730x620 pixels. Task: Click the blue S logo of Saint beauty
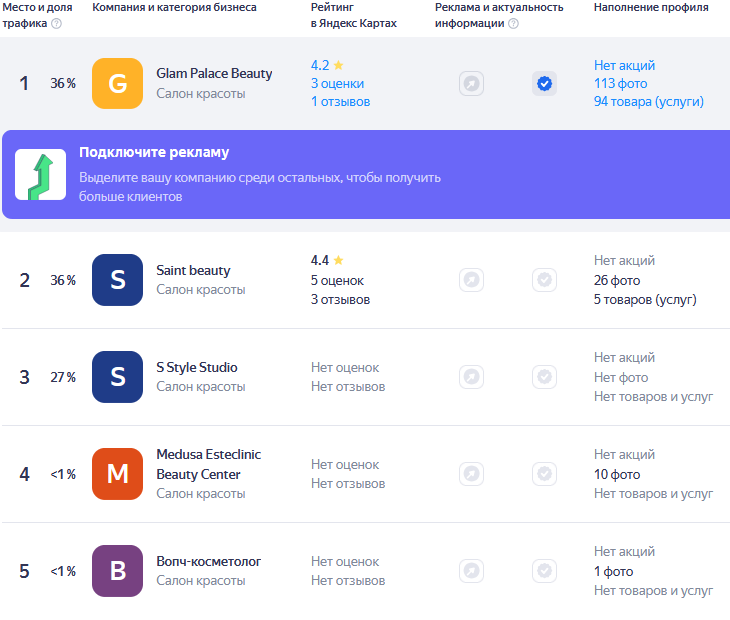point(117,280)
